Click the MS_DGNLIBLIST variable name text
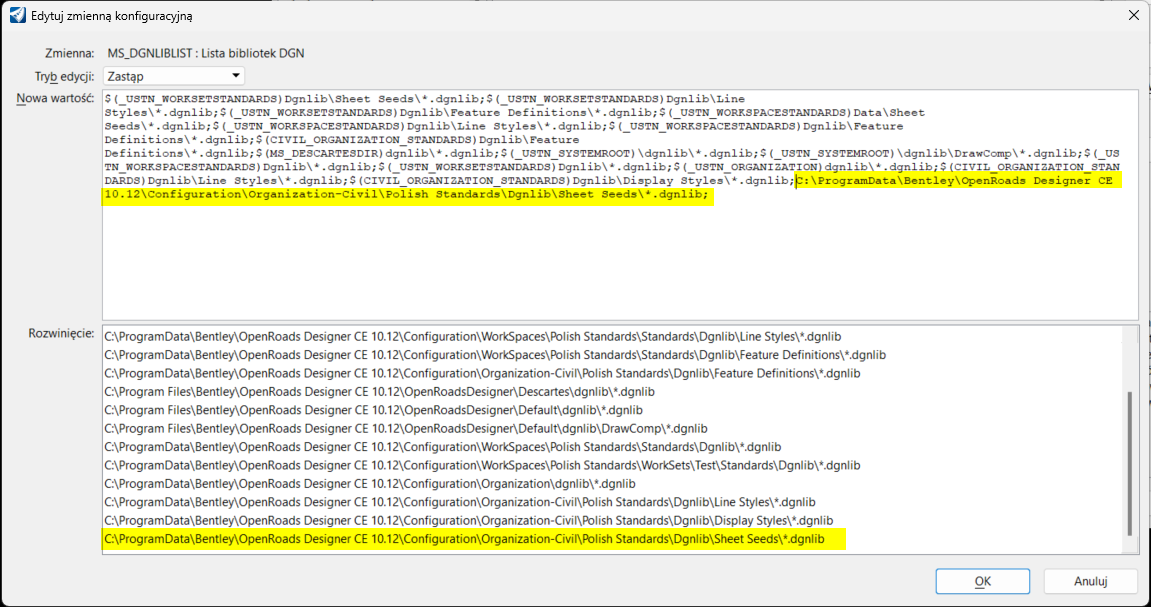Screen dimensions: 1151x607 coord(206,53)
